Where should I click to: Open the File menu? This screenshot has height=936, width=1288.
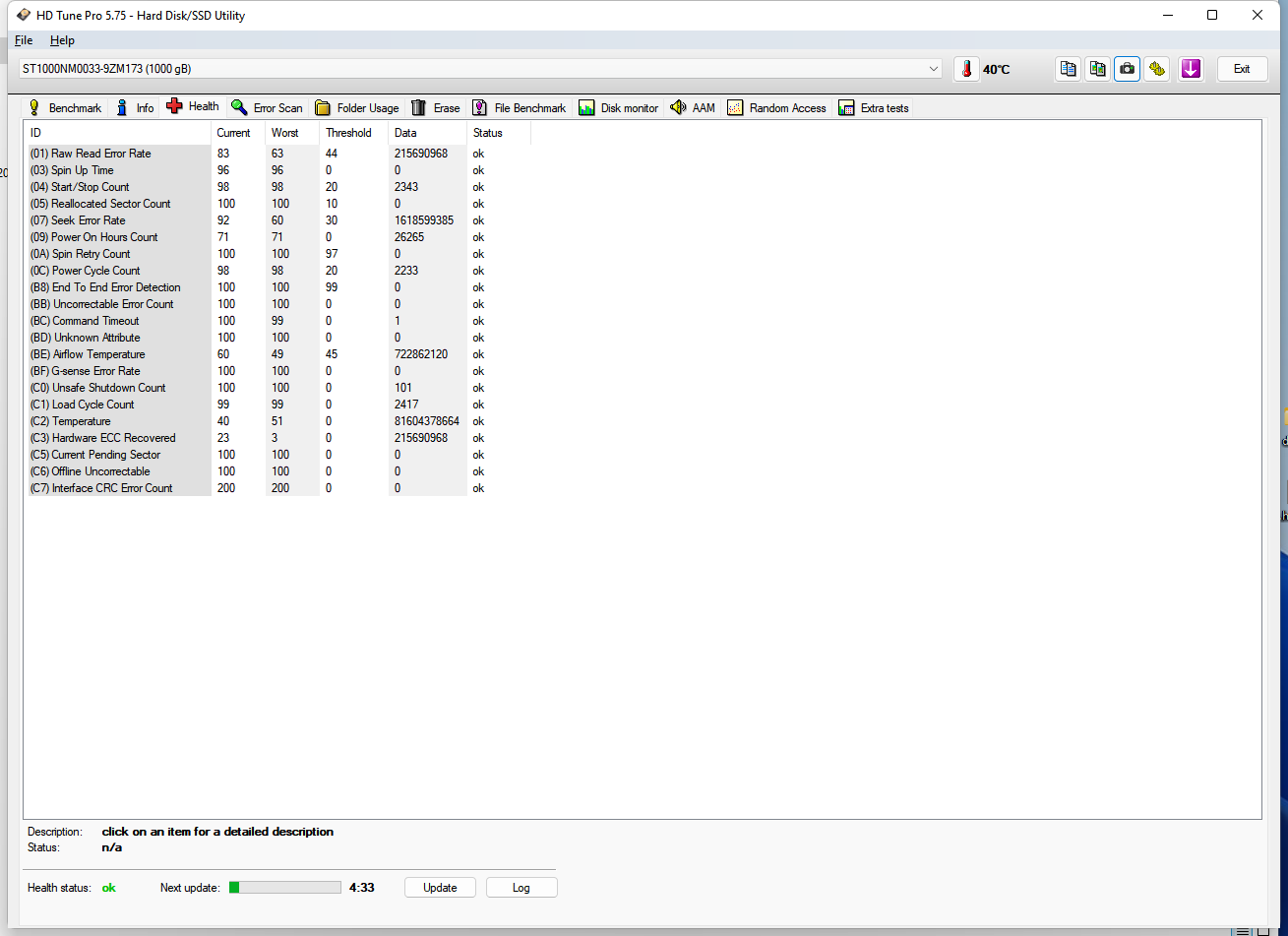[x=24, y=40]
